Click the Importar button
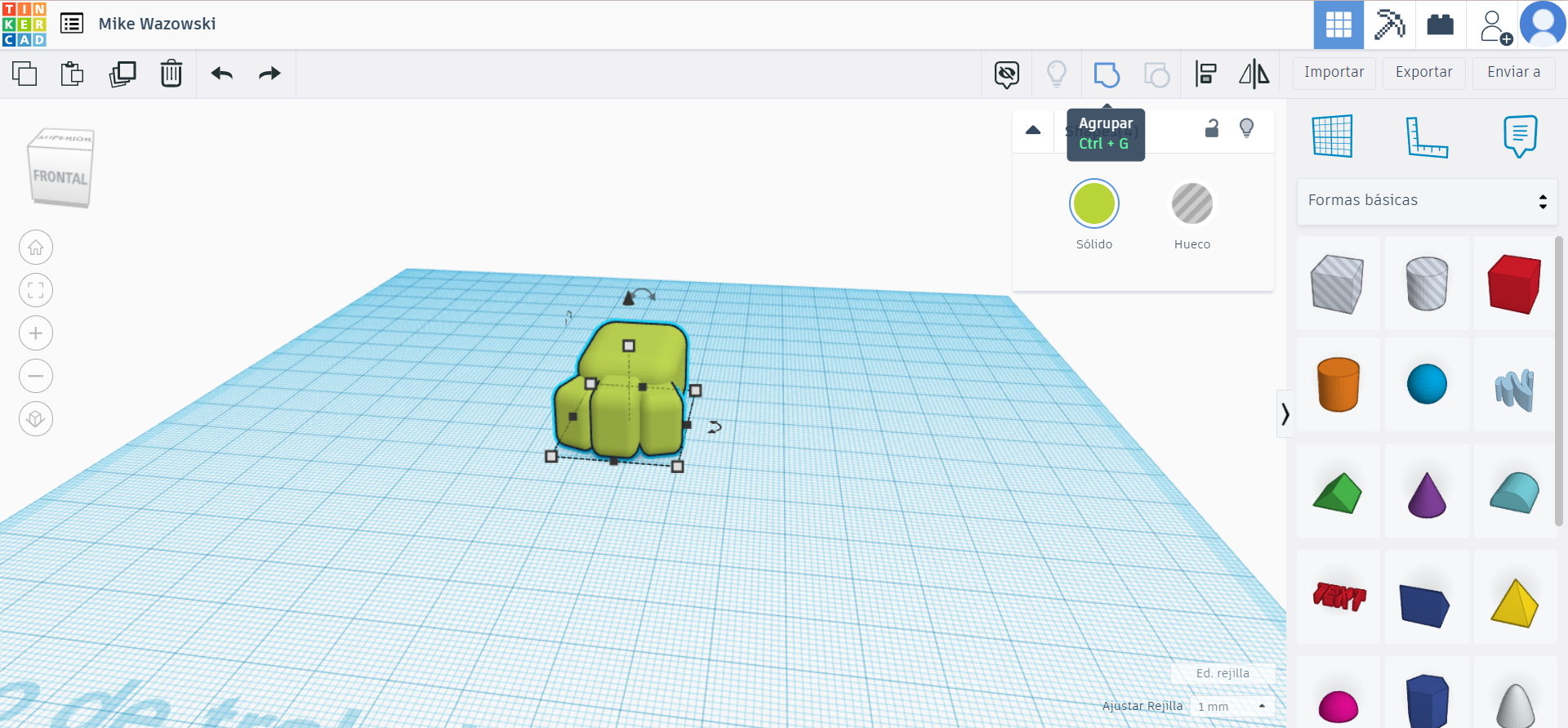This screenshot has width=1568, height=728. 1334,72
